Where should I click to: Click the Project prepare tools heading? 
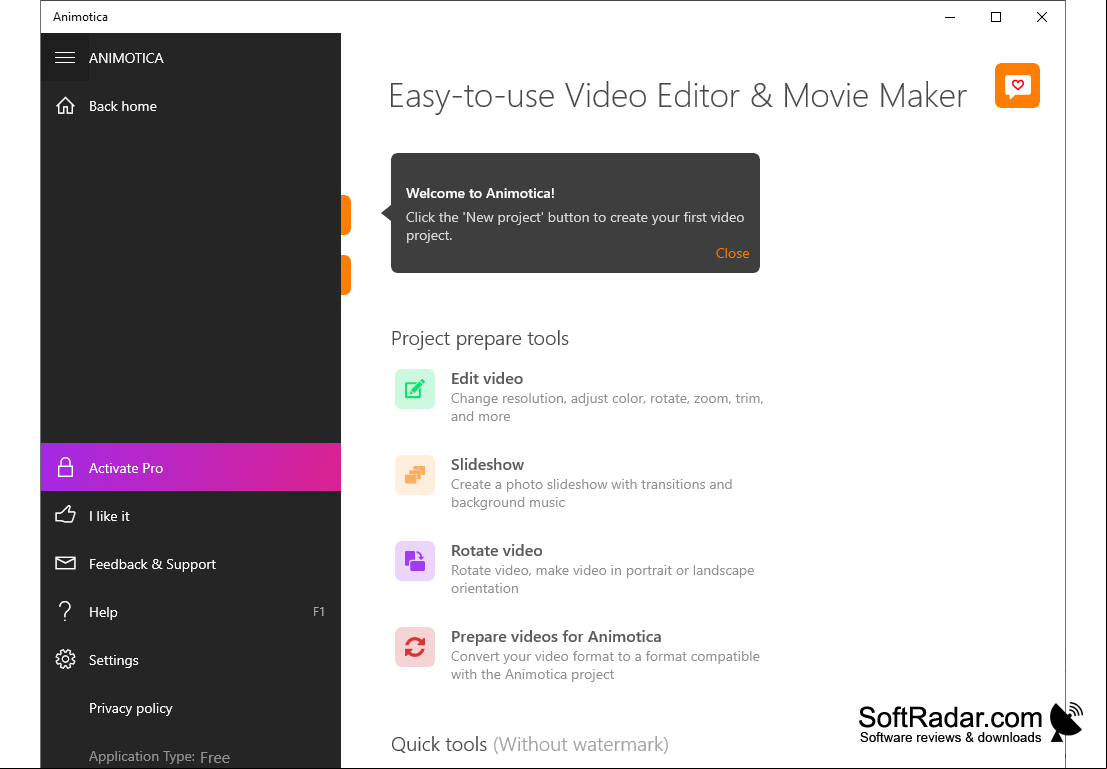(x=480, y=338)
